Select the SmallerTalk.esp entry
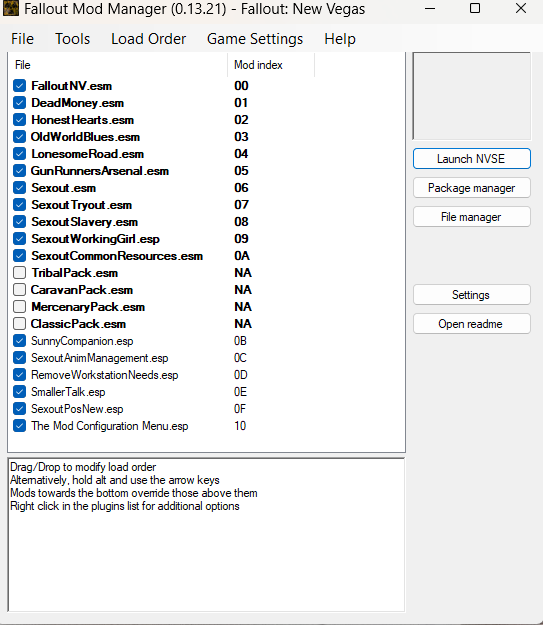This screenshot has width=543, height=625. click(68, 392)
